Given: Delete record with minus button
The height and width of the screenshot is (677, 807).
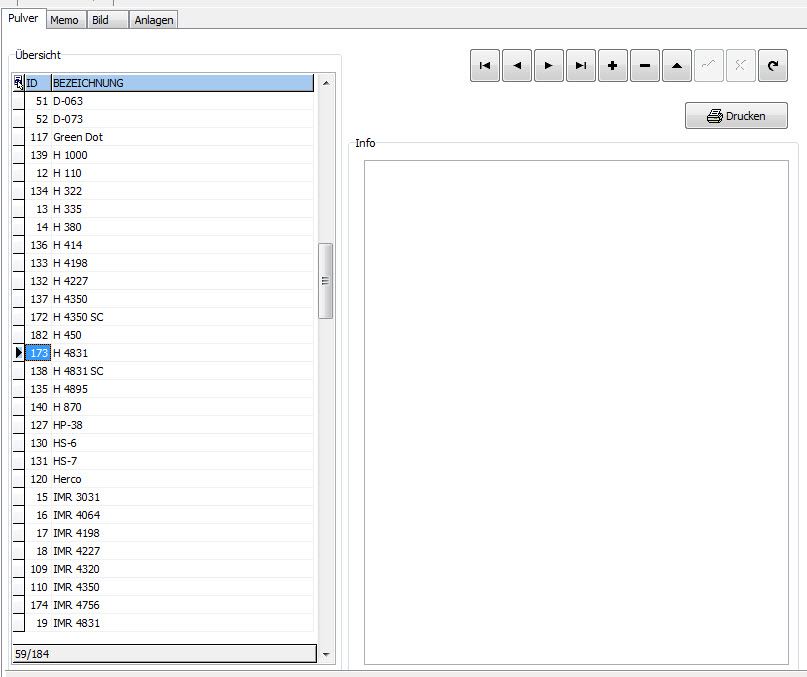Looking at the screenshot, I should tap(645, 65).
